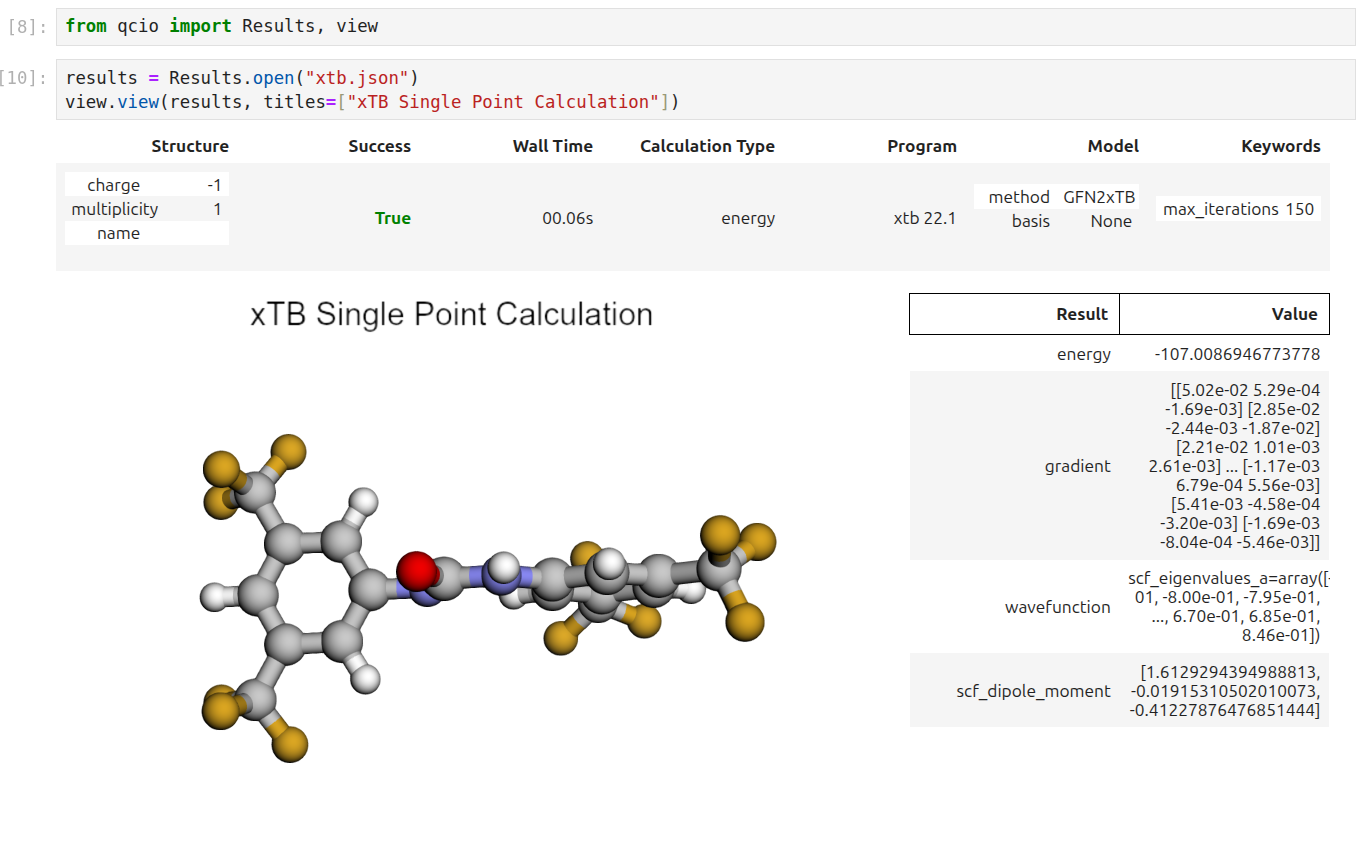Click the Calculation Type column header

(707, 146)
